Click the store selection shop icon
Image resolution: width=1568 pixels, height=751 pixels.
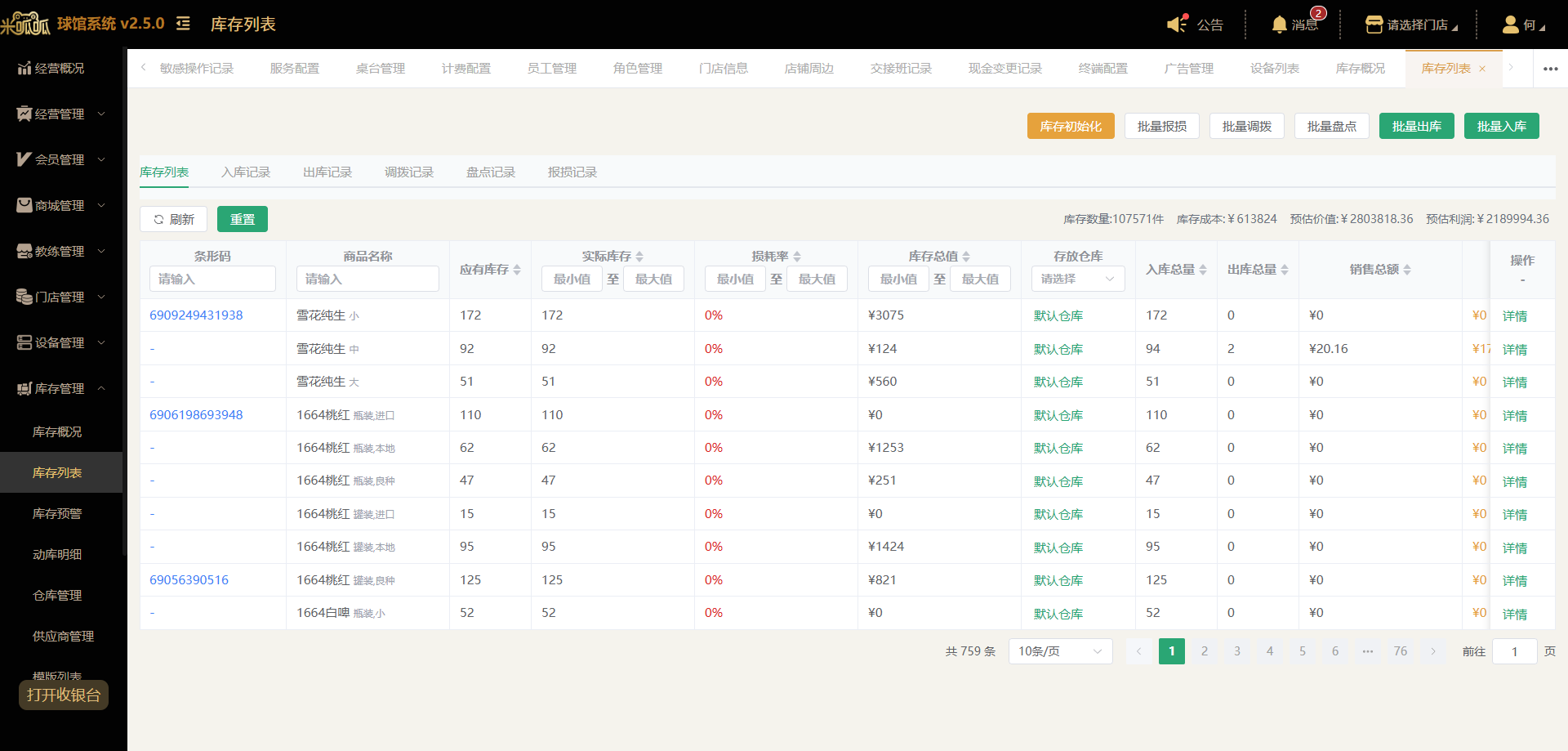(1374, 25)
